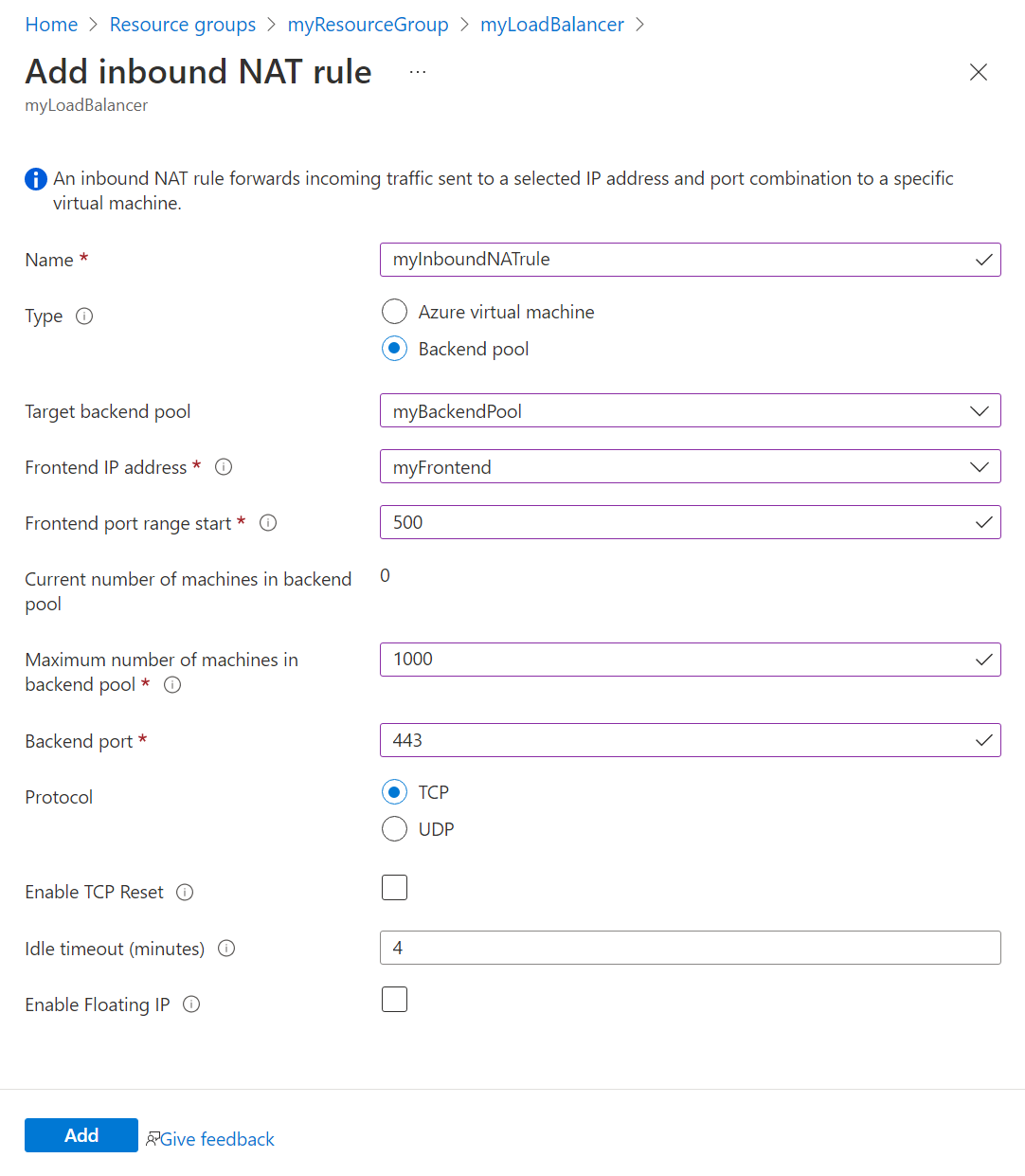Click the Frontend IP address info icon
Viewport: 1025px width, 1176px height.
[x=223, y=466]
